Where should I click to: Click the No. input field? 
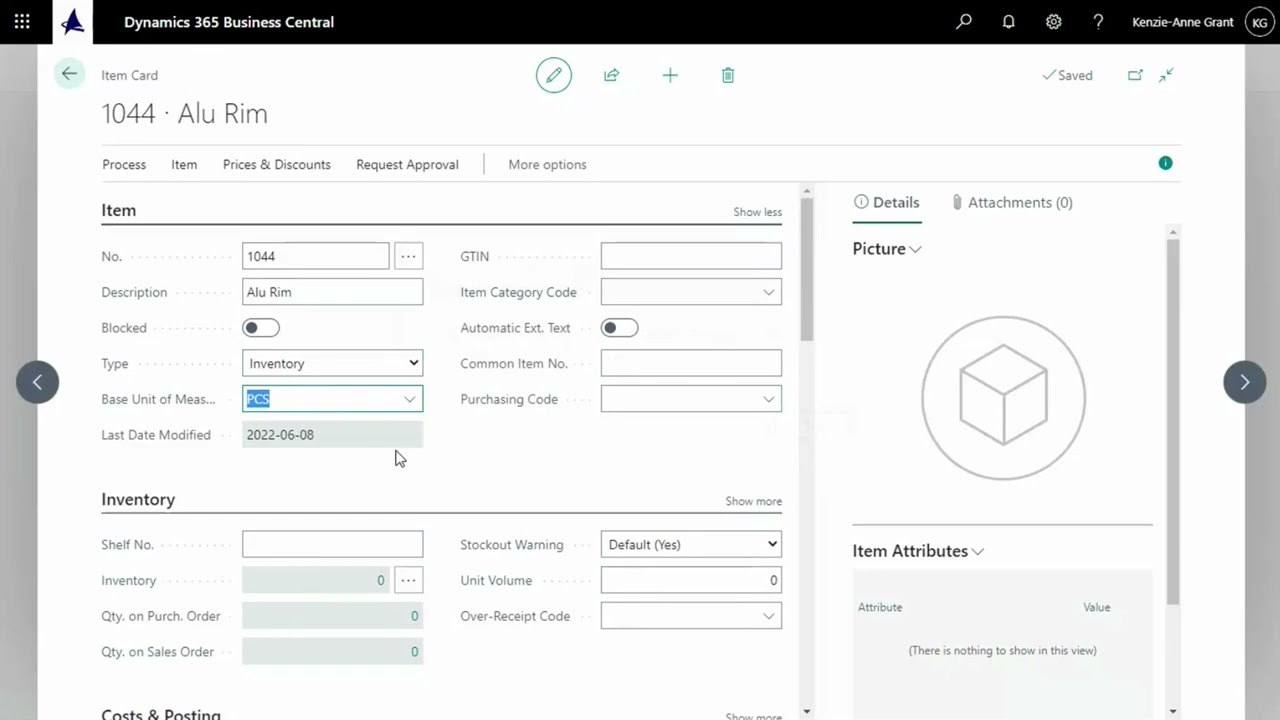coord(315,256)
